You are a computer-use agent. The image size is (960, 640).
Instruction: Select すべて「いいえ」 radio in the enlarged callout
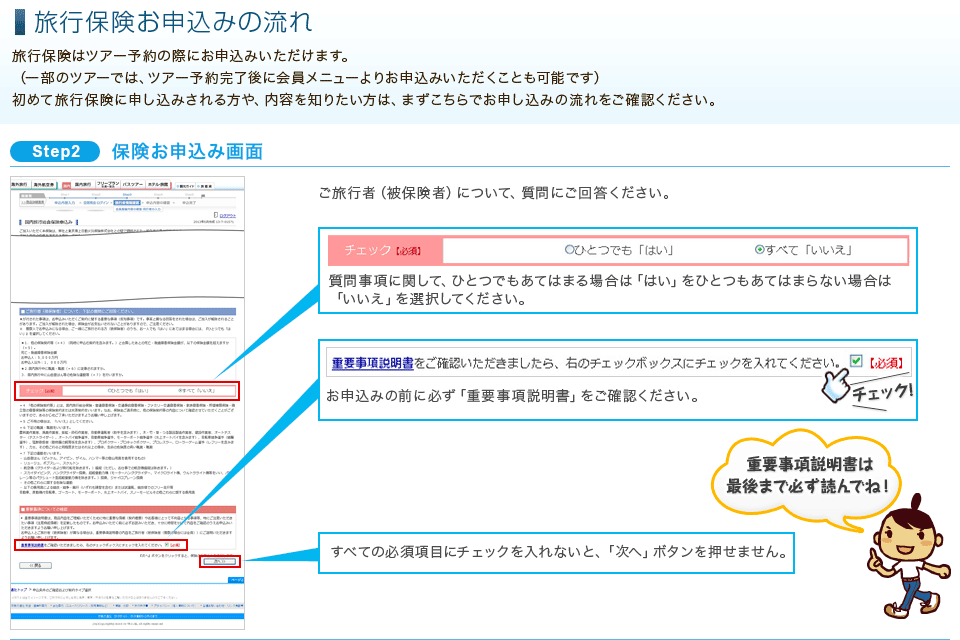pos(759,250)
